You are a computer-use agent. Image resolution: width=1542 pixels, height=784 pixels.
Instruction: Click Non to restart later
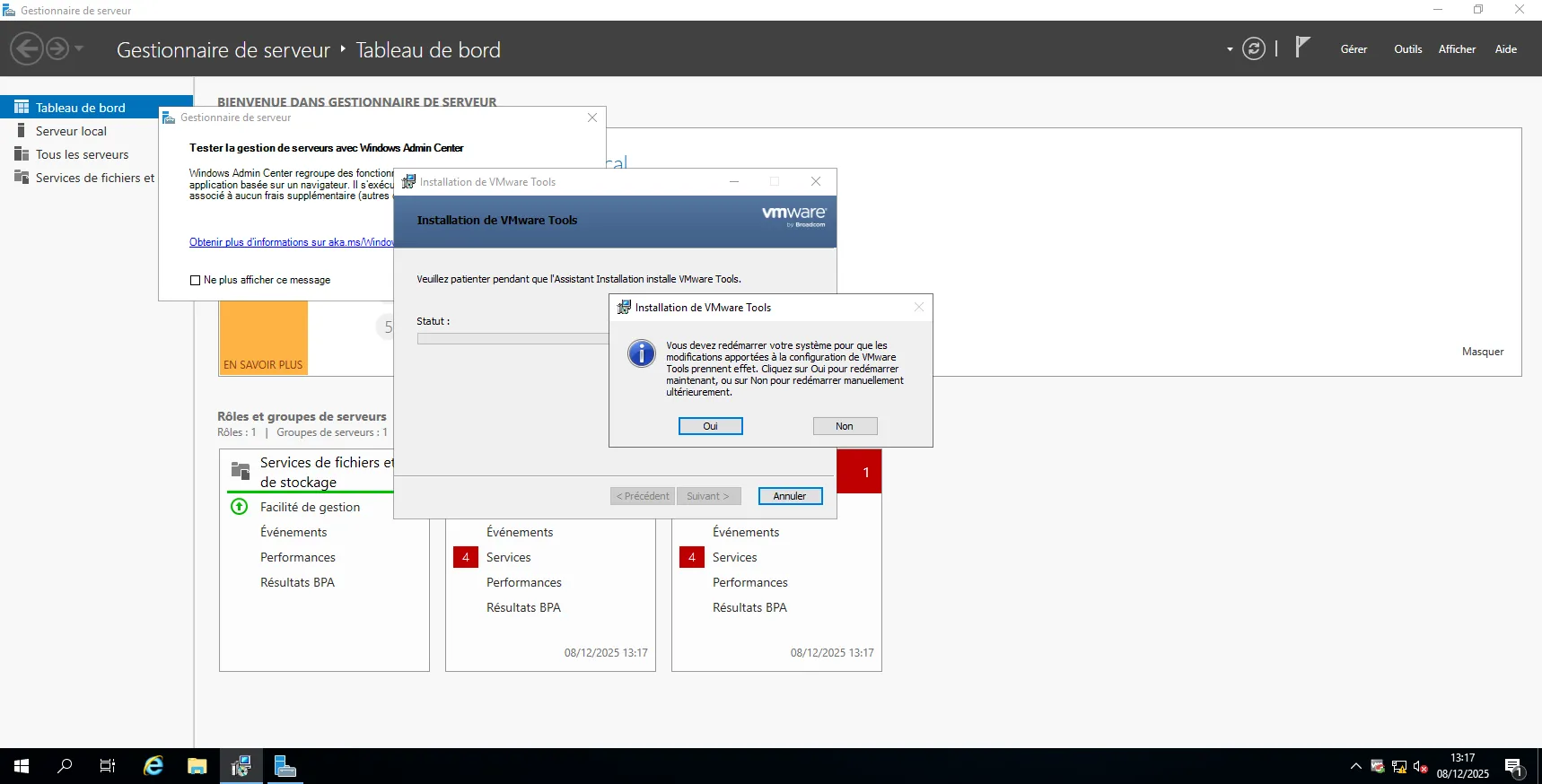pyautogui.click(x=845, y=426)
